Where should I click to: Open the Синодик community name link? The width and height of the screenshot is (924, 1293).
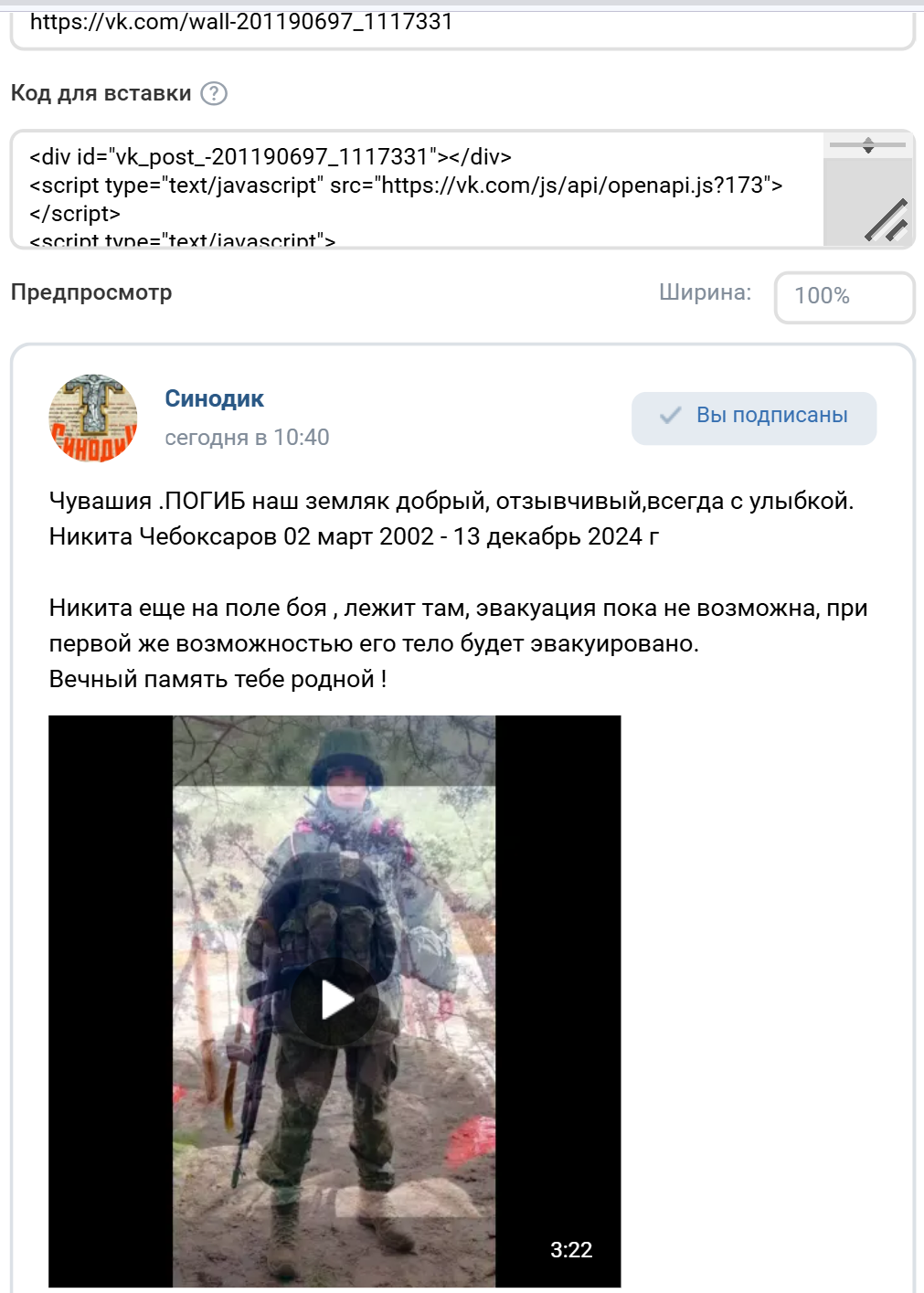point(214,398)
